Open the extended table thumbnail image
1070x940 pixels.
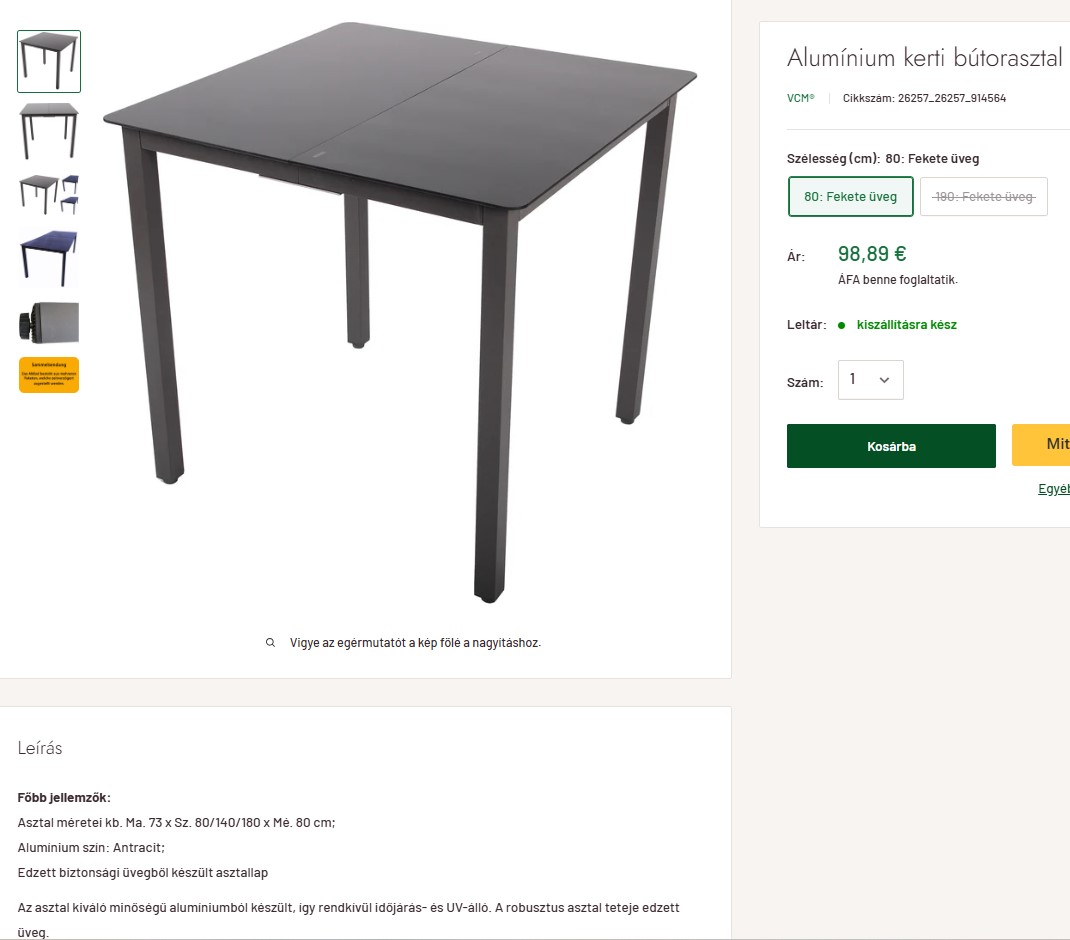(x=49, y=131)
